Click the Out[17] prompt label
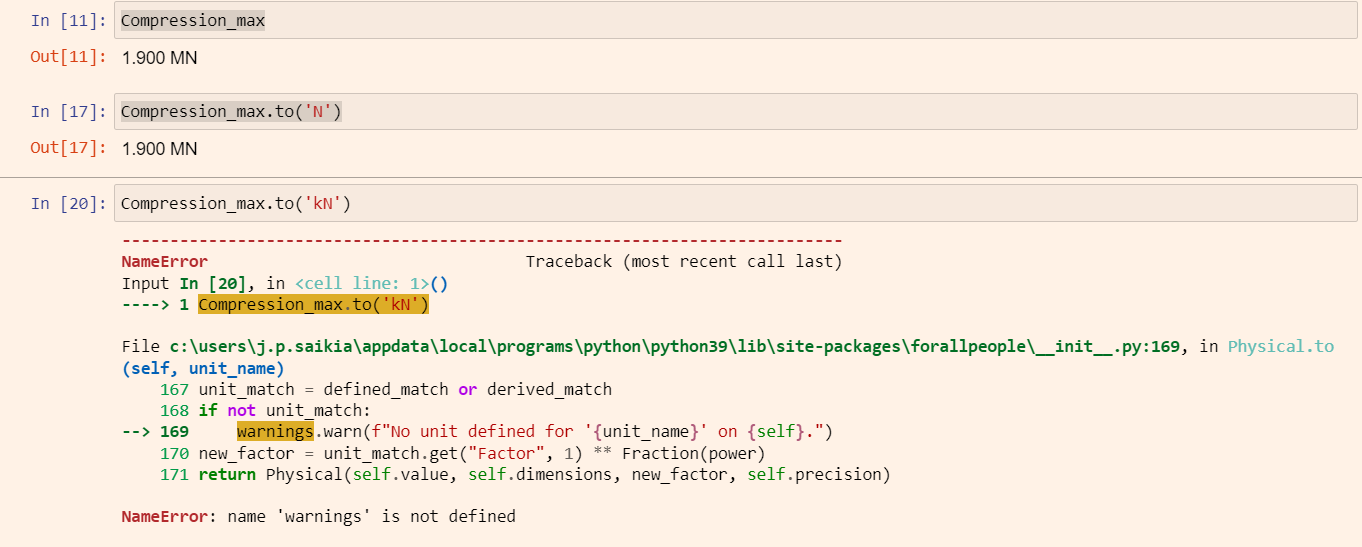 [x=69, y=149]
